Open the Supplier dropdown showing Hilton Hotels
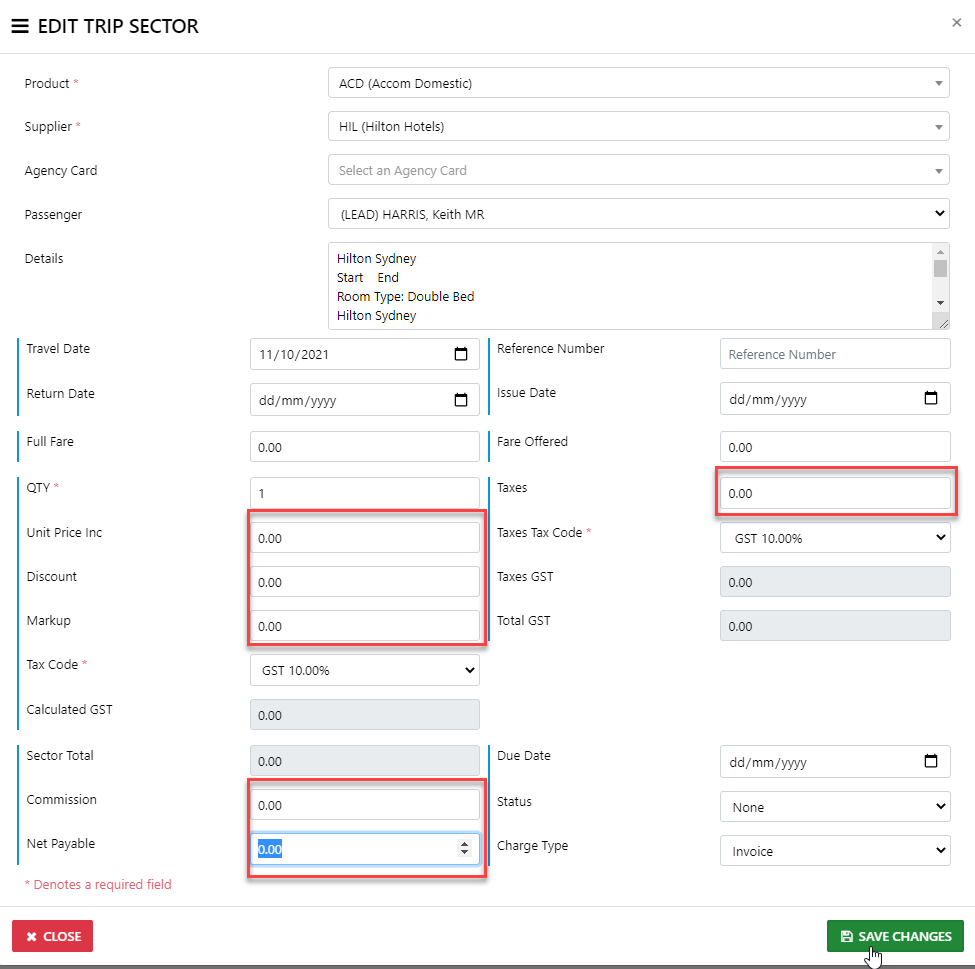The width and height of the screenshot is (975, 969). pyautogui.click(x=638, y=127)
